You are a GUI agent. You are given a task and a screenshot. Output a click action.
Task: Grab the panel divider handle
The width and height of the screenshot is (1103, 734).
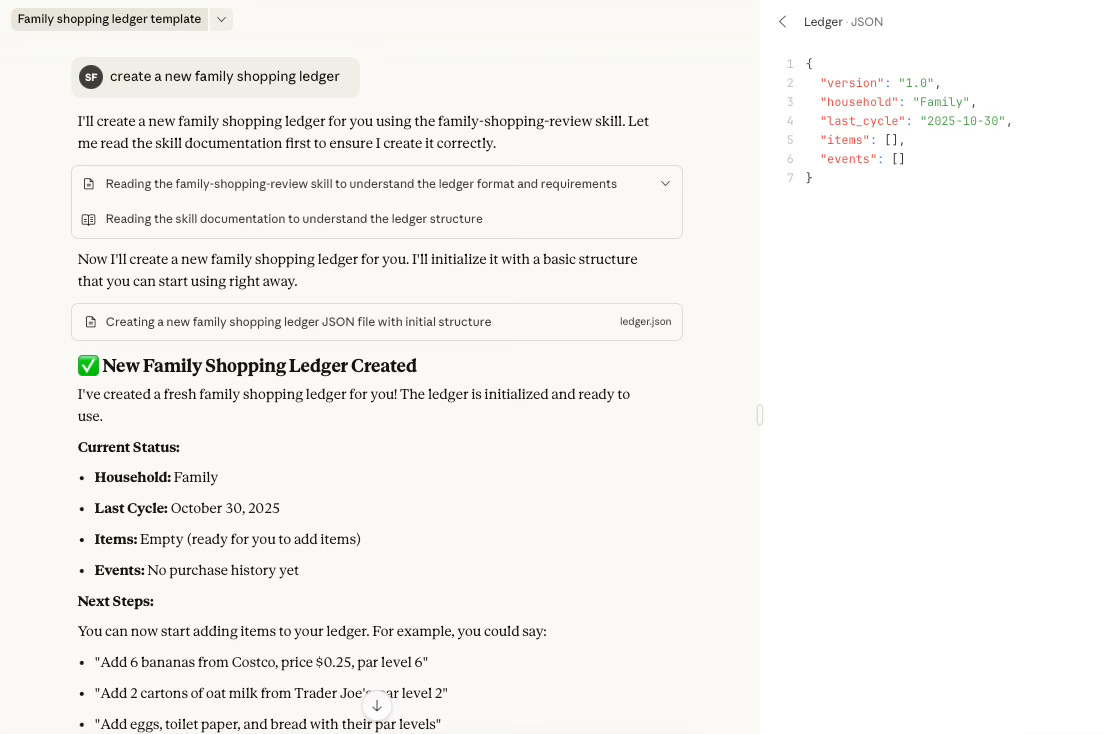pos(760,415)
